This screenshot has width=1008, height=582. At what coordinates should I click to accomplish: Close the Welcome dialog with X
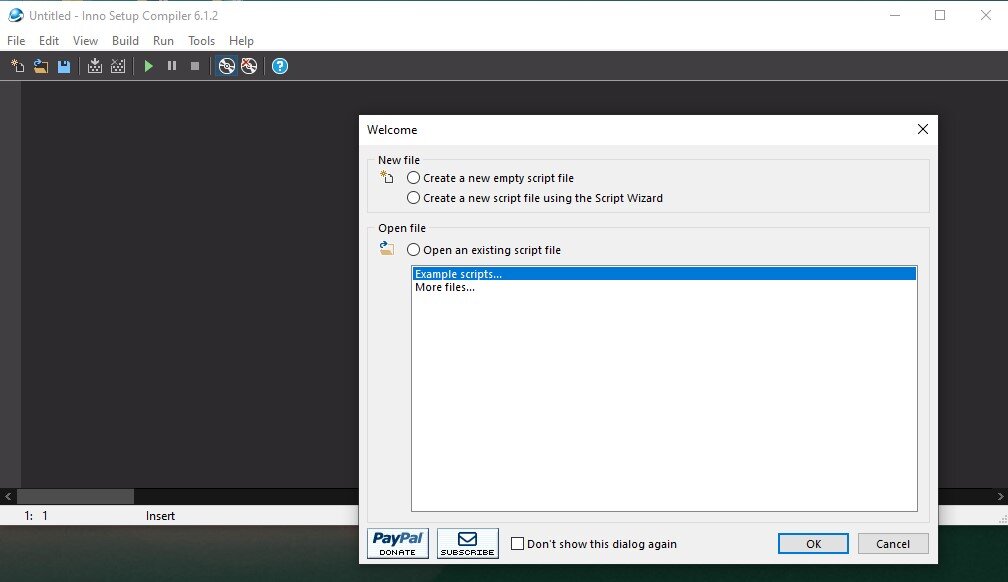(922, 129)
